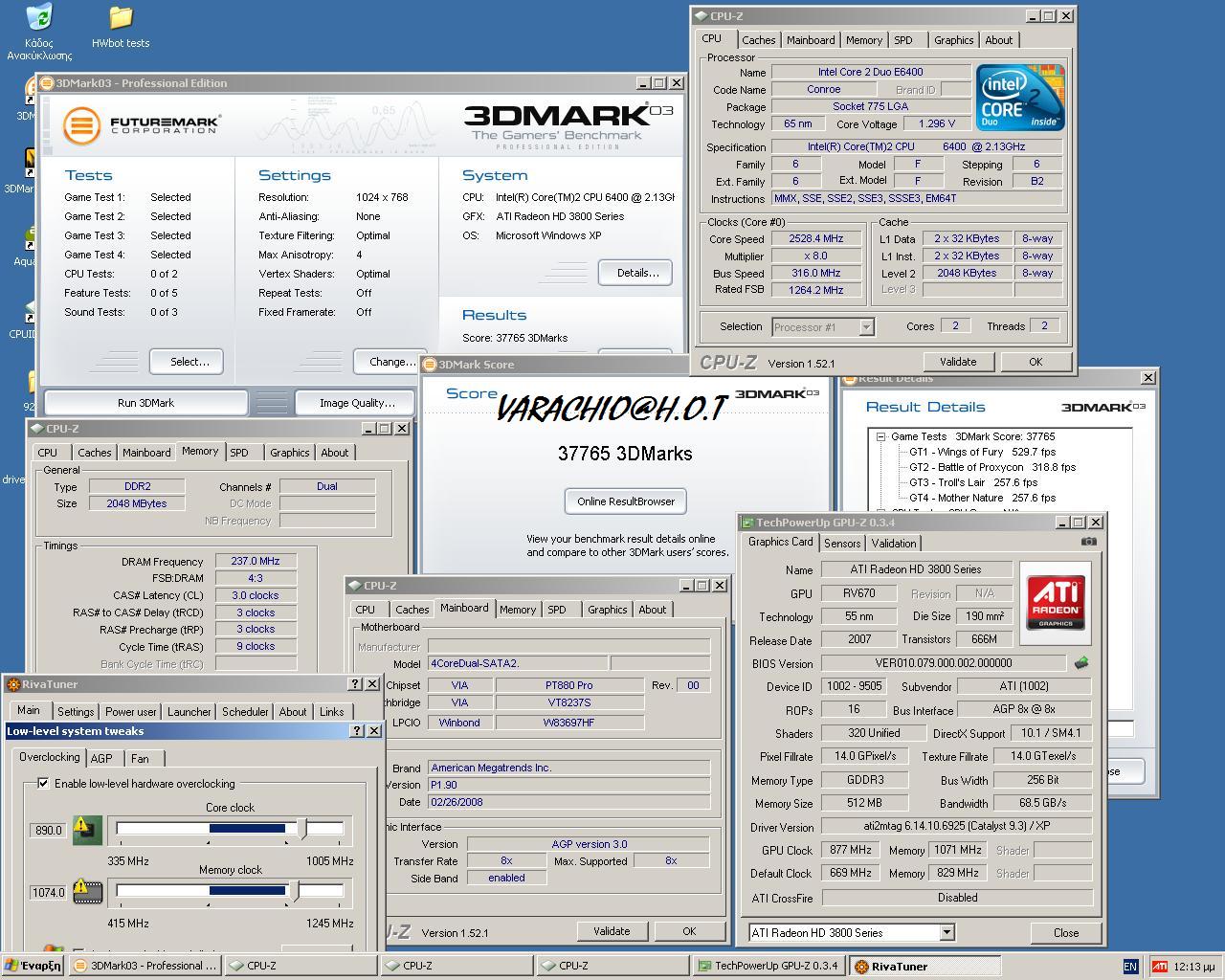Click the taskbar clock 12:13

coord(1194,967)
